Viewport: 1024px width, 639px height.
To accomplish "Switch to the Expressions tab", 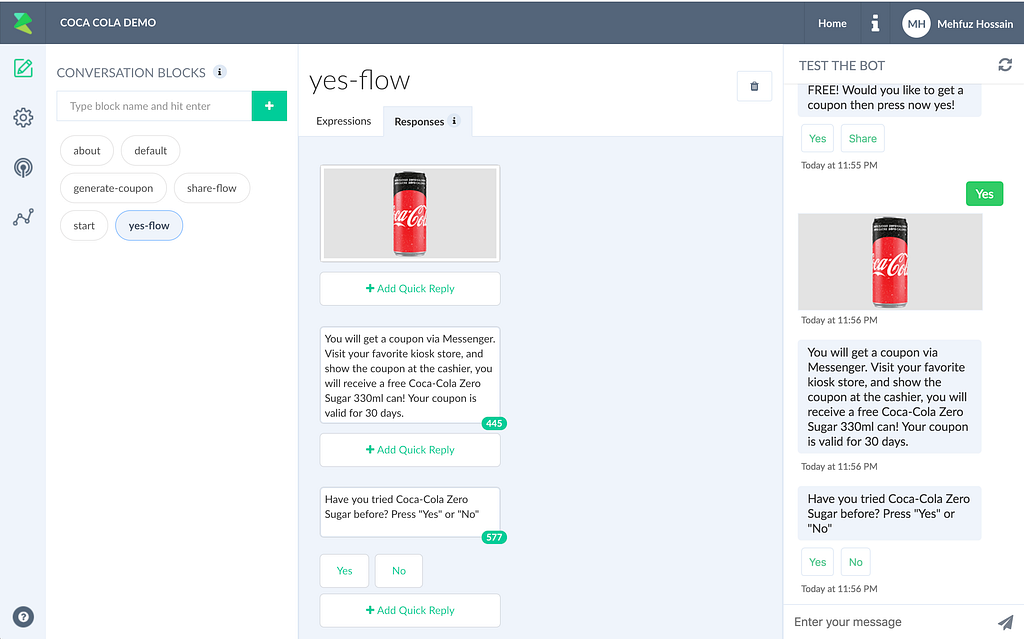I will (343, 122).
